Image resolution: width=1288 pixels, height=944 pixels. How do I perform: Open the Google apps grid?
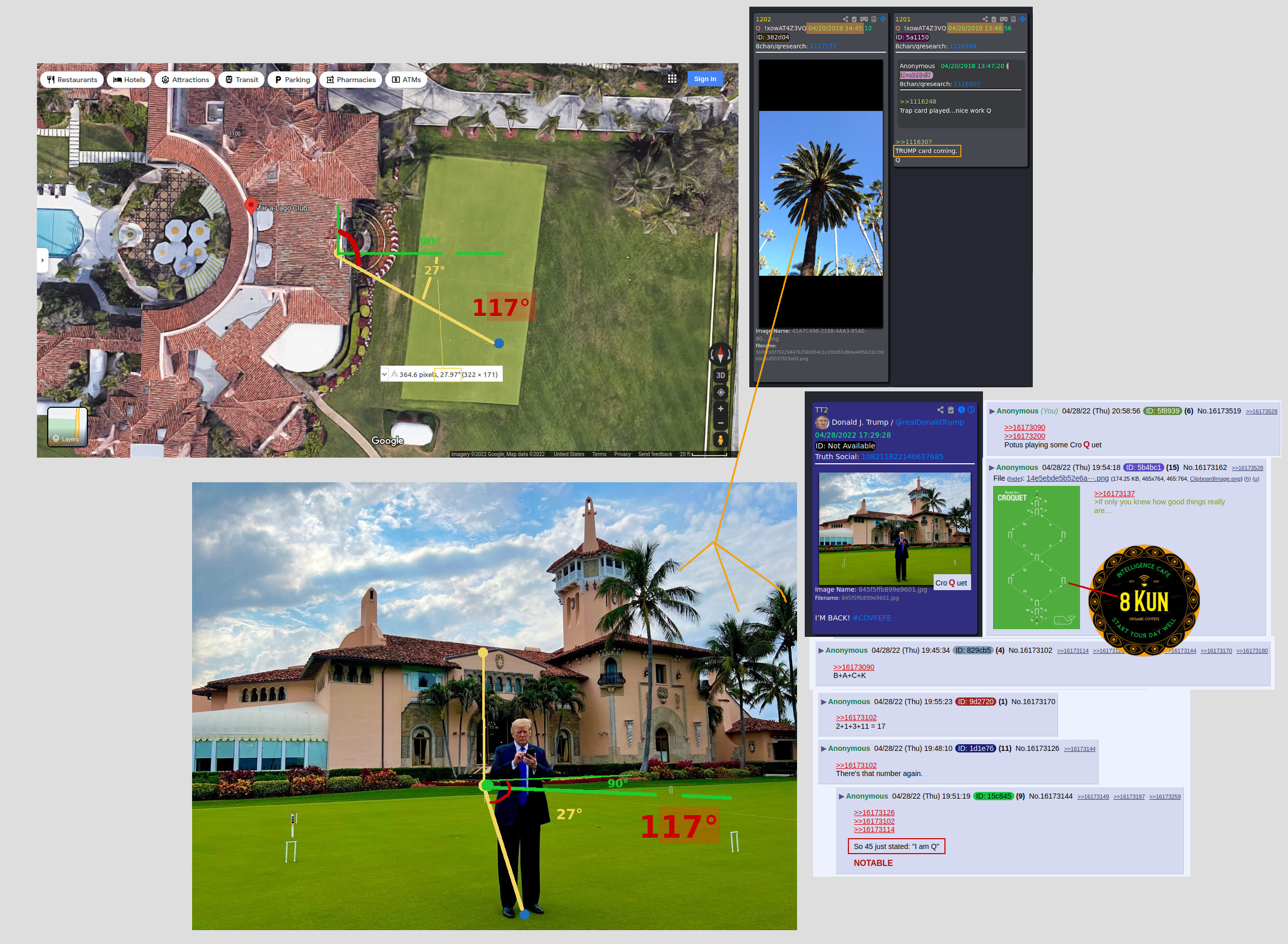[672, 79]
